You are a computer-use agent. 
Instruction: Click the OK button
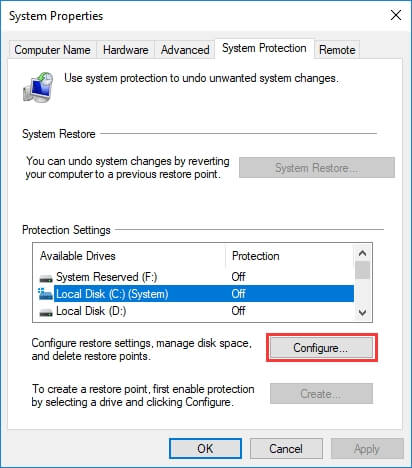pos(205,448)
